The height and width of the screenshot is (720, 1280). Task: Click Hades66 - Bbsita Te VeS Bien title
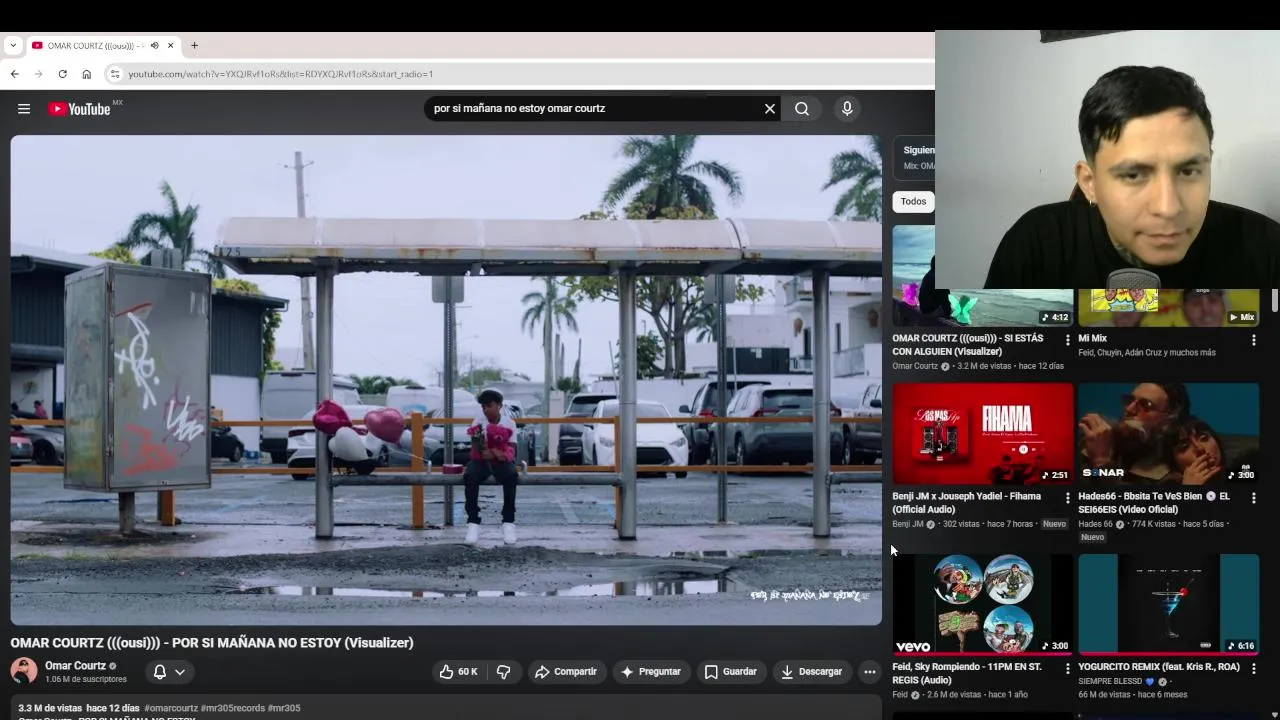click(x=1154, y=503)
